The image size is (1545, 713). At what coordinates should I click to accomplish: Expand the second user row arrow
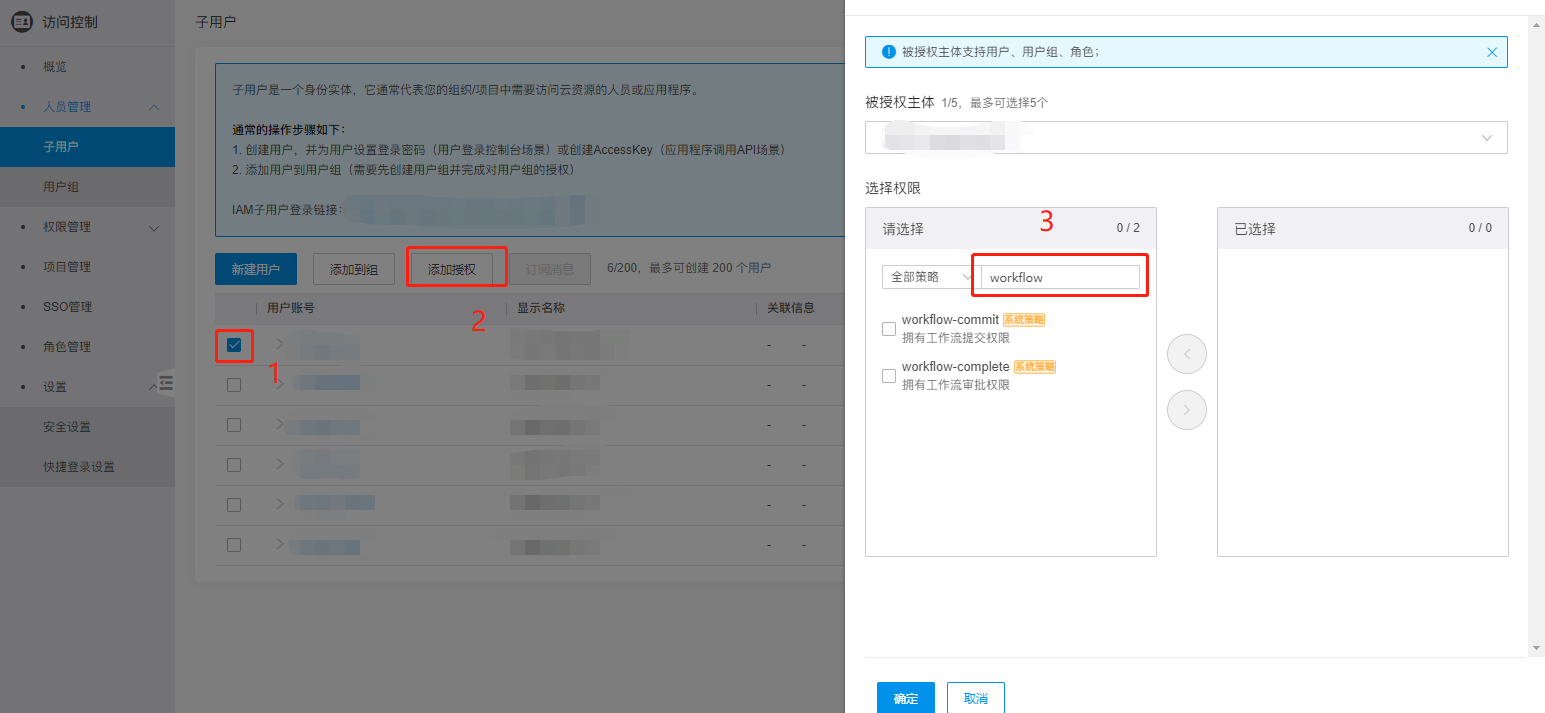pyautogui.click(x=280, y=385)
